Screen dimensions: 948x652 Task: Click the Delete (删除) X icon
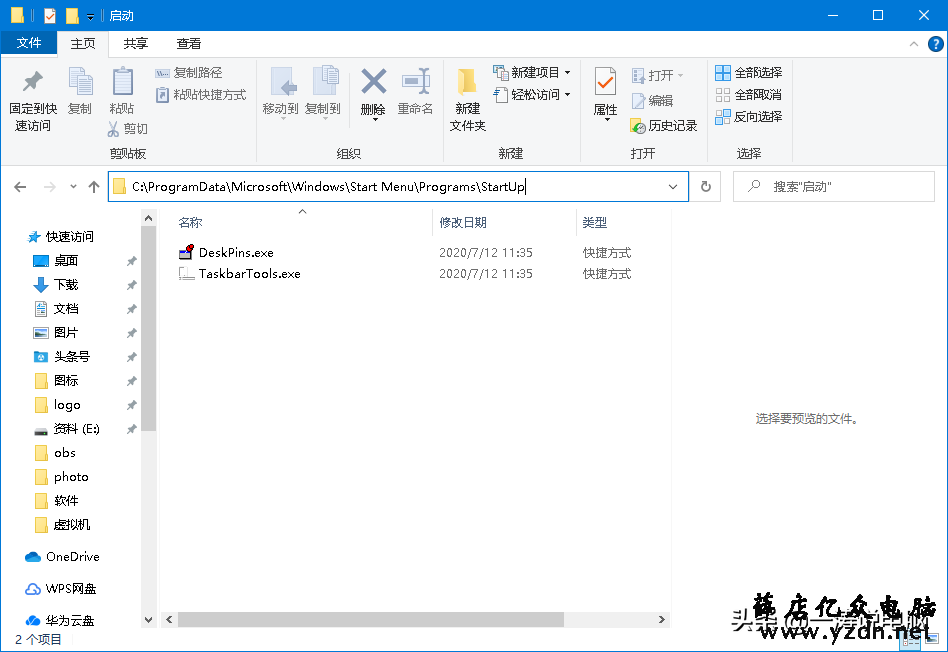374,81
